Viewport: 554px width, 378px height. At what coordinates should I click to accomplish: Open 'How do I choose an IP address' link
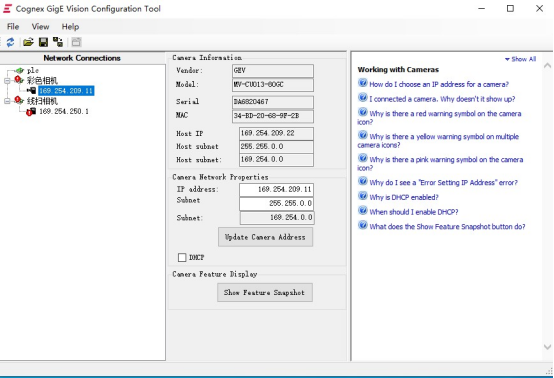click(x=439, y=84)
